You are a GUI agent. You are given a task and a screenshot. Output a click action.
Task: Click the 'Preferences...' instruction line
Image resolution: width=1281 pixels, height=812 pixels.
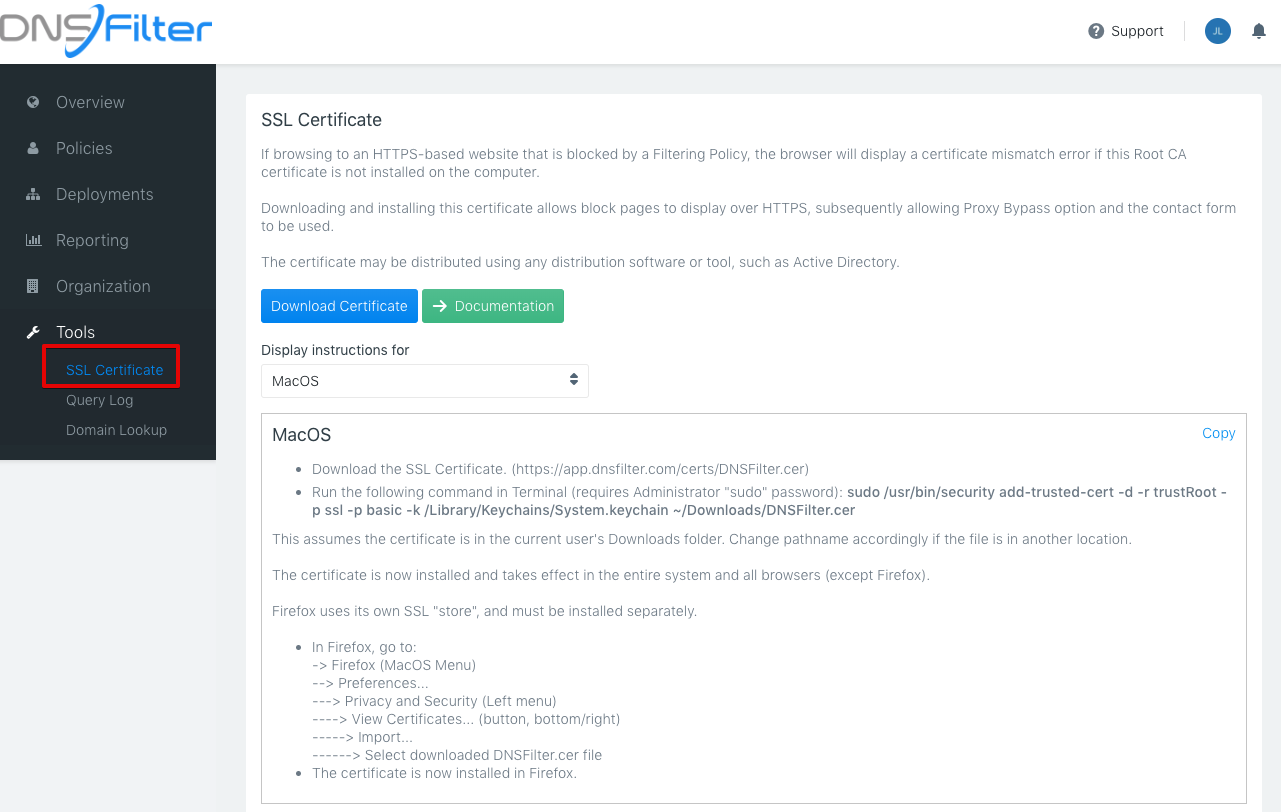[370, 683]
